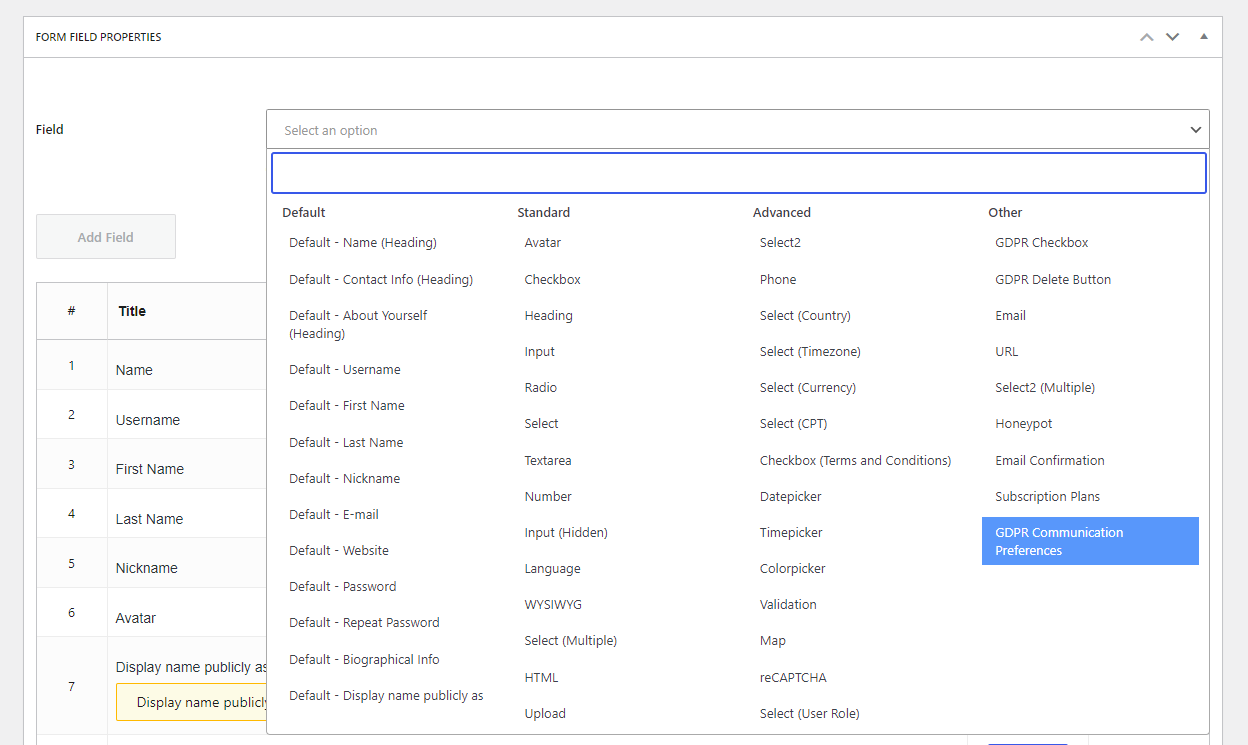Viewport: 1248px width, 745px height.
Task: Choose GDPR Delete Button option
Action: tap(1053, 280)
